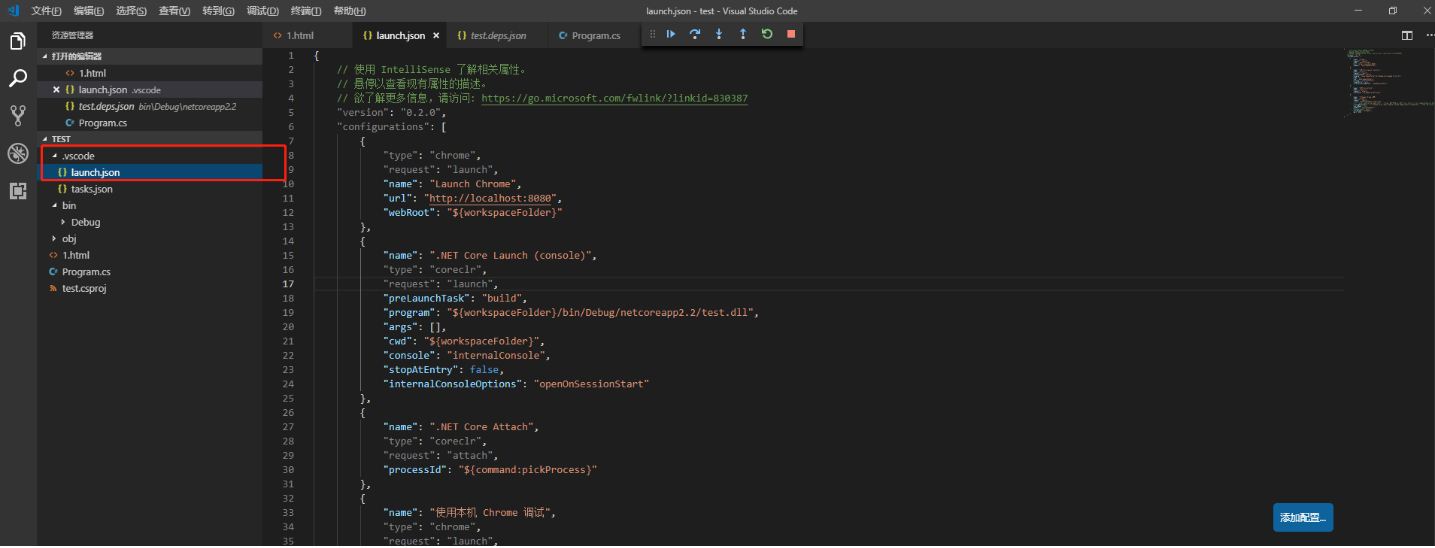Viewport: 1435px width, 548px height.
Task: Open the Explorer view in activity bar
Action: (17, 41)
